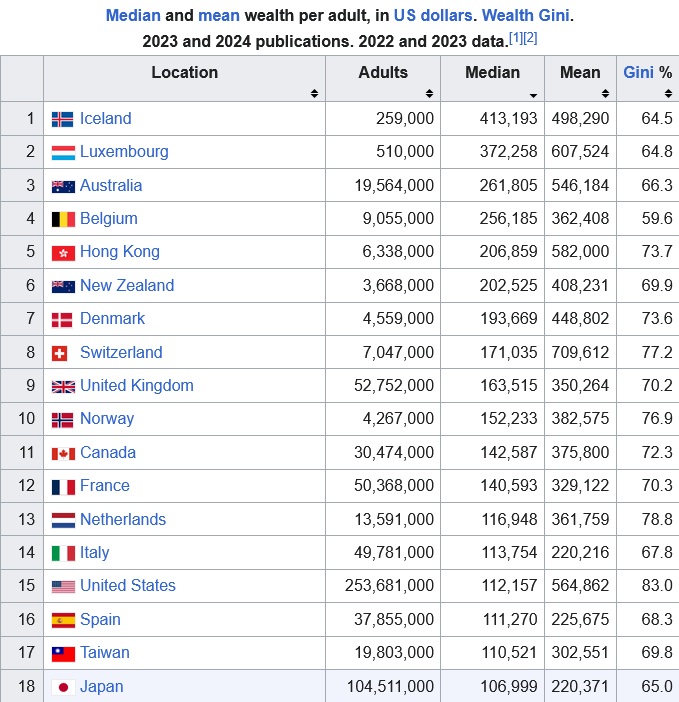Open the France country link
The height and width of the screenshot is (702, 679).
point(105,486)
